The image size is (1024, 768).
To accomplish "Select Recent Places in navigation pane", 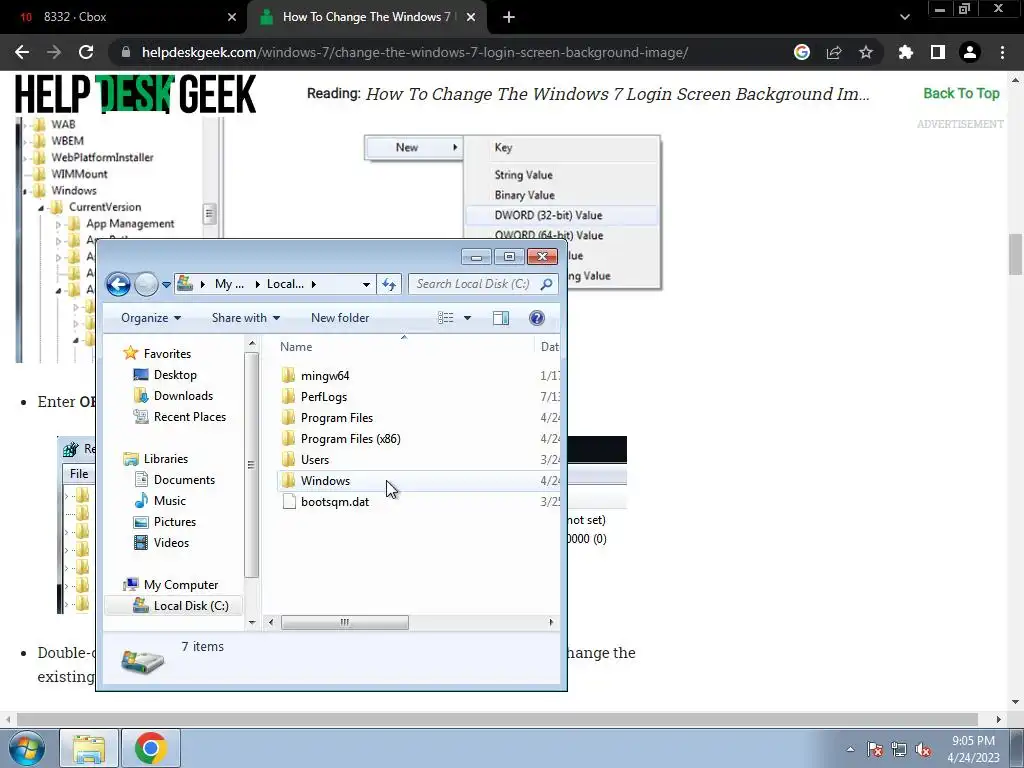I will (180, 417).
